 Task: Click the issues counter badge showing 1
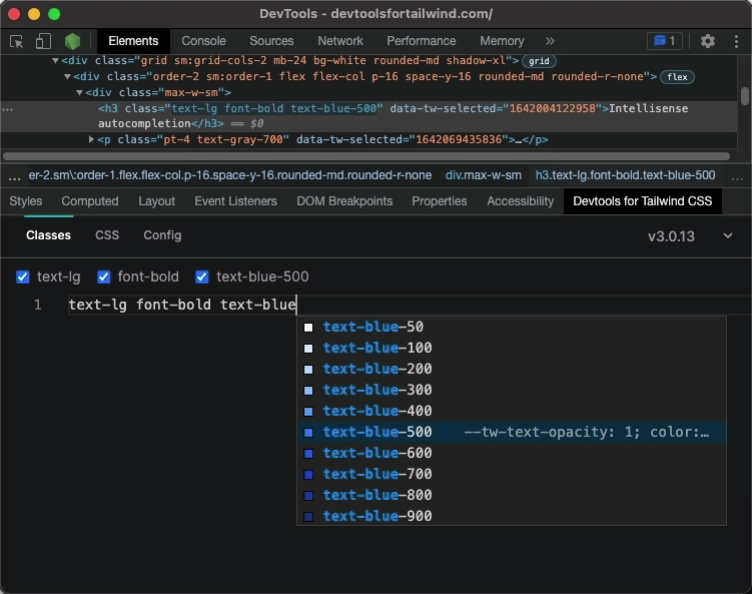[x=665, y=41]
